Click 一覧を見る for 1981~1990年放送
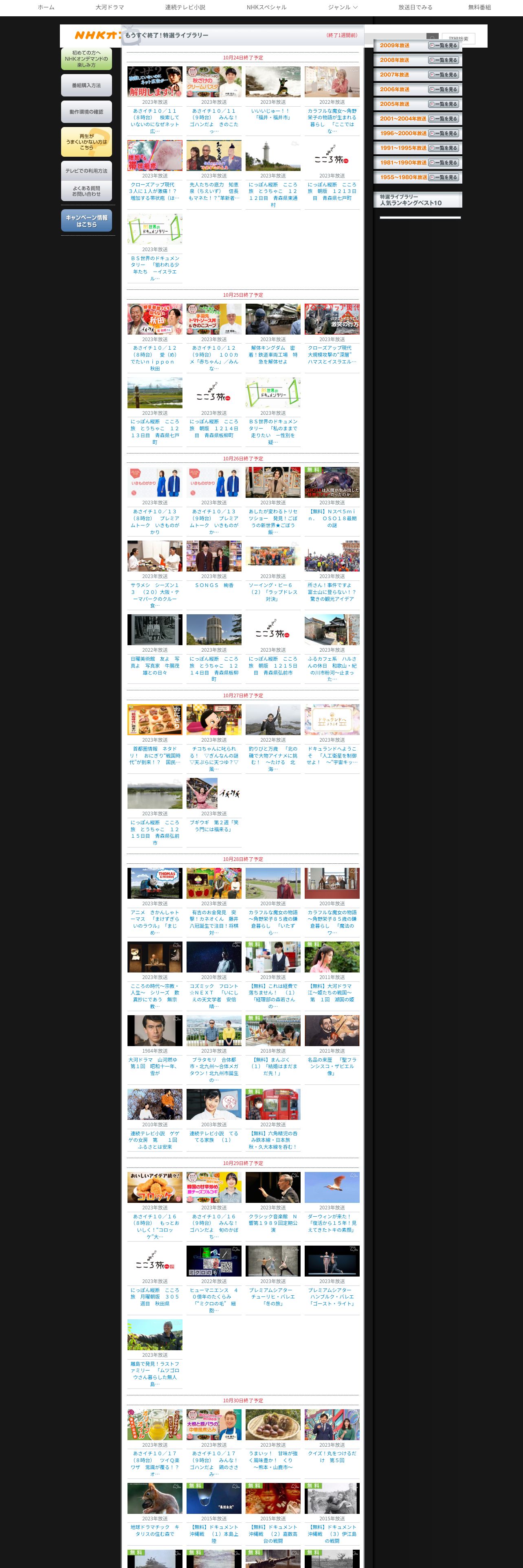Screen dimensions: 523x1568 pos(443,162)
